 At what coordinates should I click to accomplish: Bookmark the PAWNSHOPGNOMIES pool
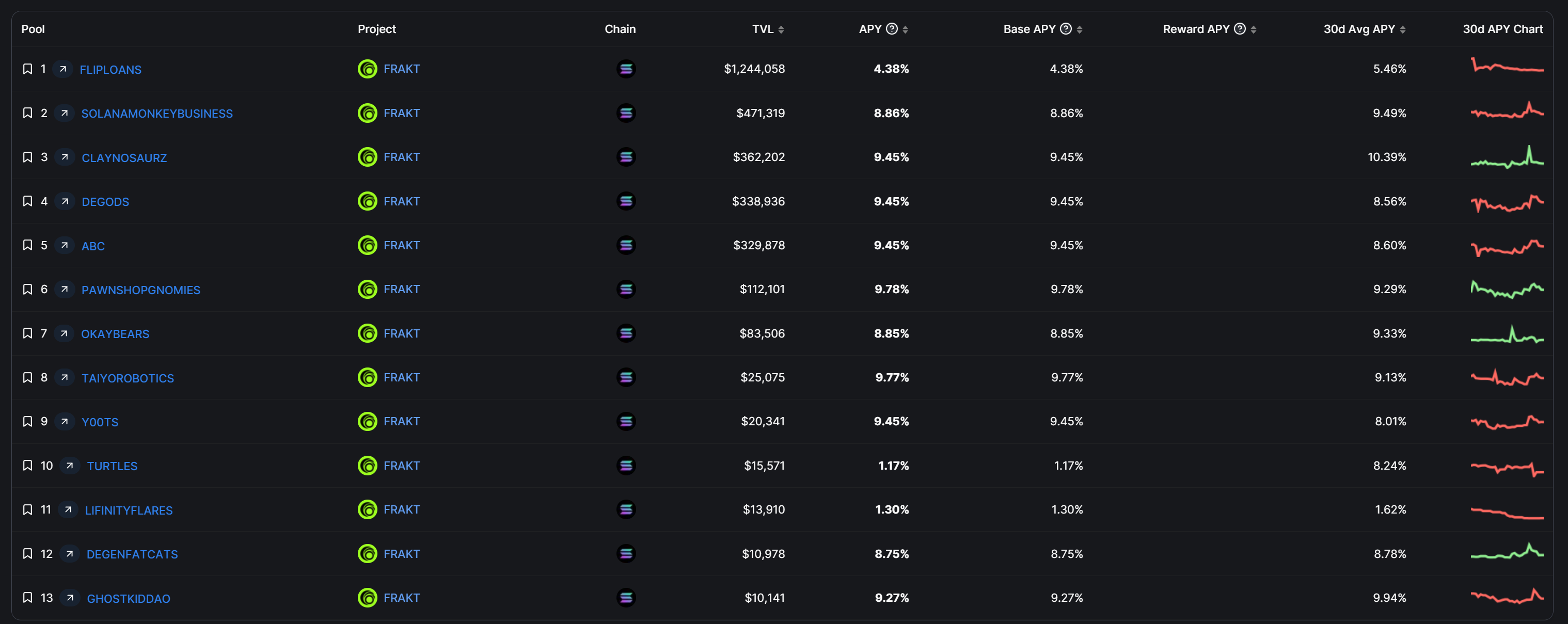click(x=27, y=289)
